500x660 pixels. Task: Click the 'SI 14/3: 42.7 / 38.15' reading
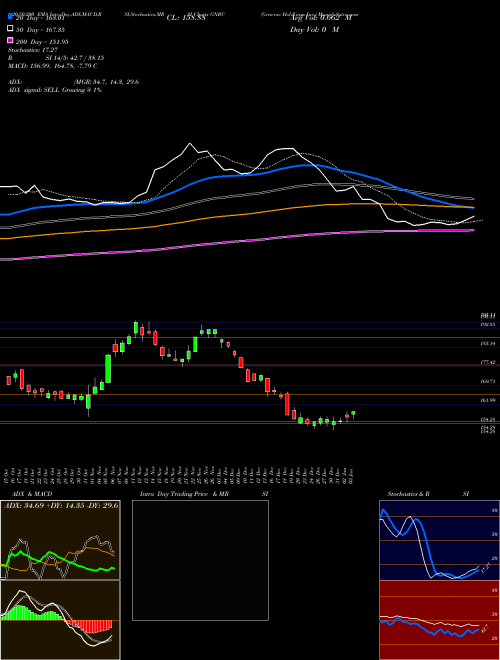75,58
